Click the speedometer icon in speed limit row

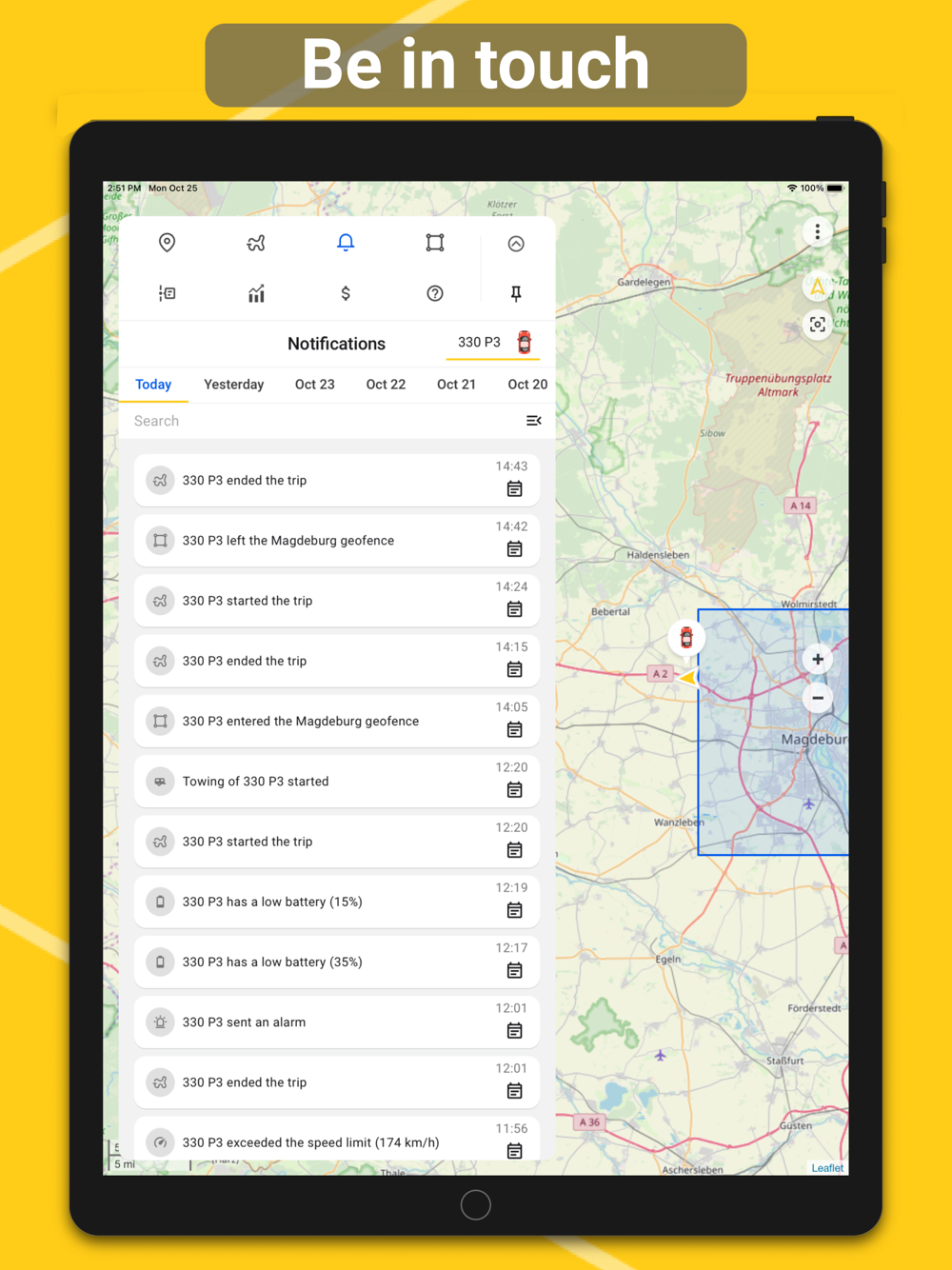[x=160, y=1142]
